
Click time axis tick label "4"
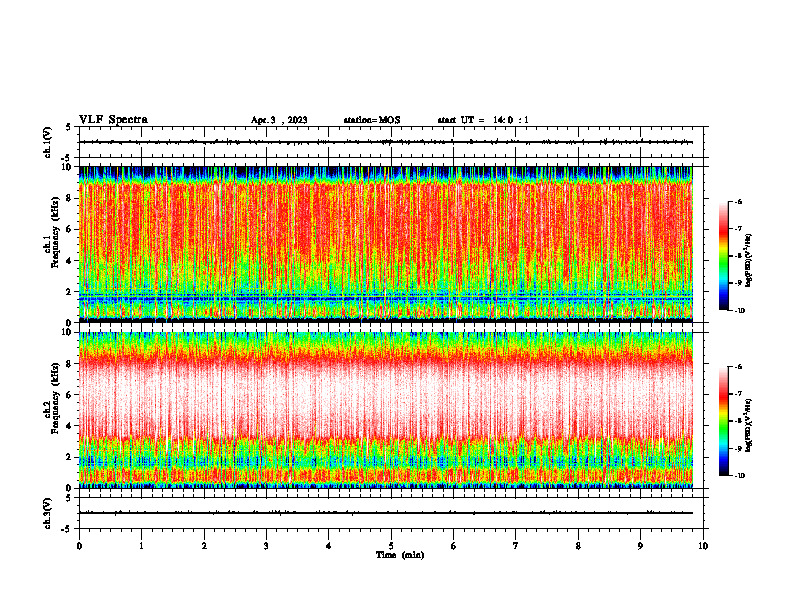tap(329, 546)
